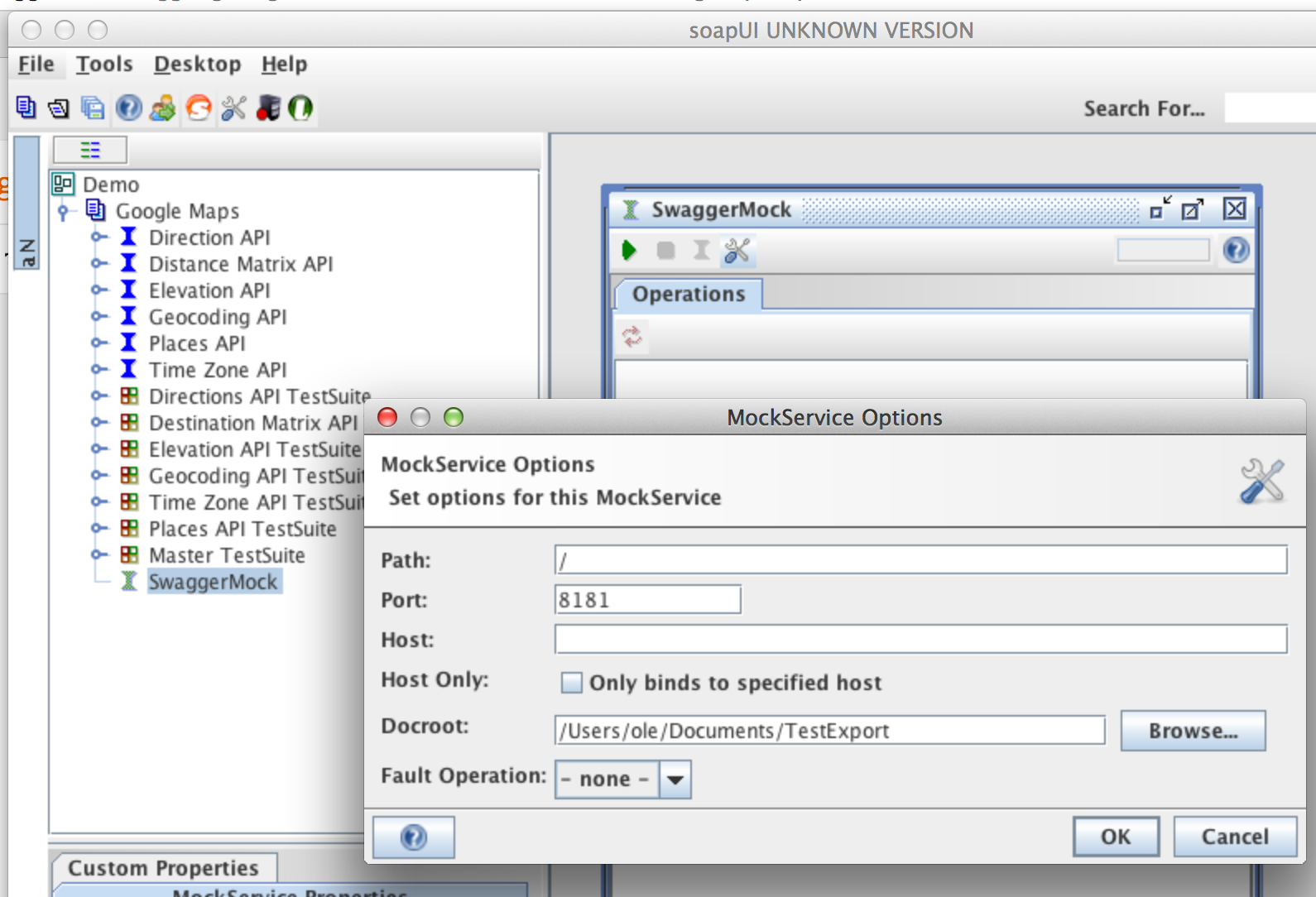Select the Operations tab

point(689,294)
